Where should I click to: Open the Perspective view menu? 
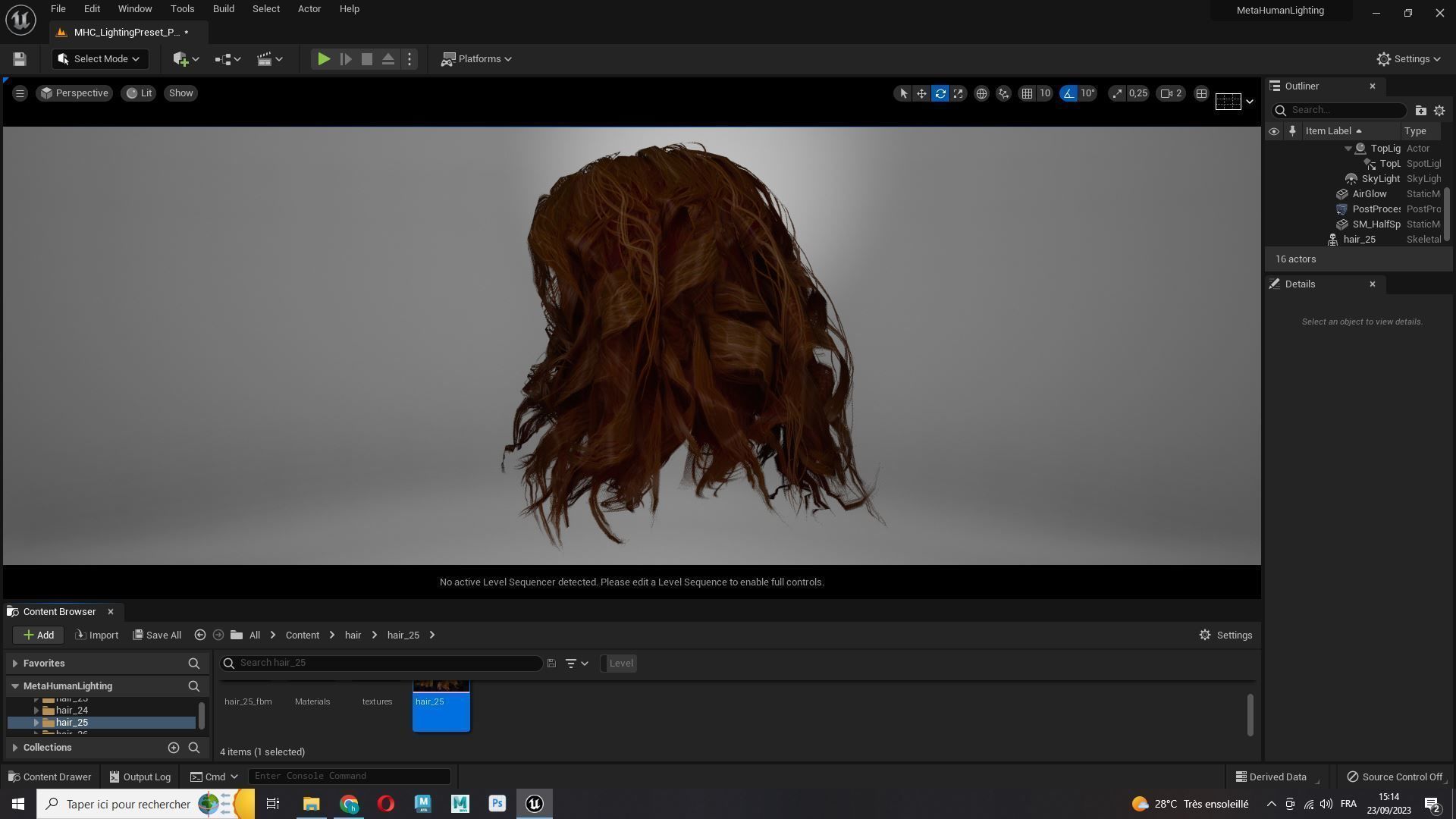74,93
